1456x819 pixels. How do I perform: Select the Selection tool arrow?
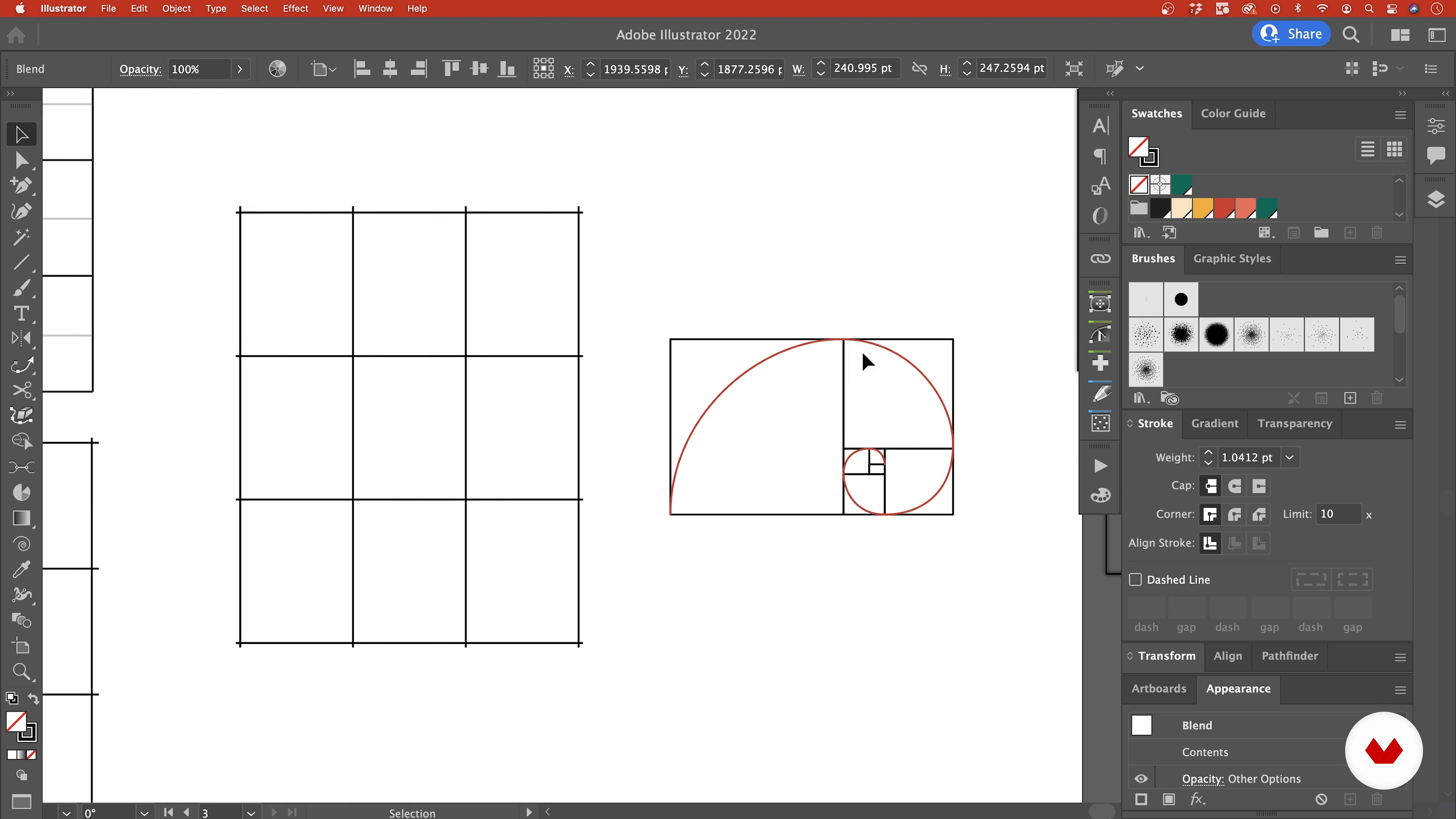pyautogui.click(x=22, y=135)
